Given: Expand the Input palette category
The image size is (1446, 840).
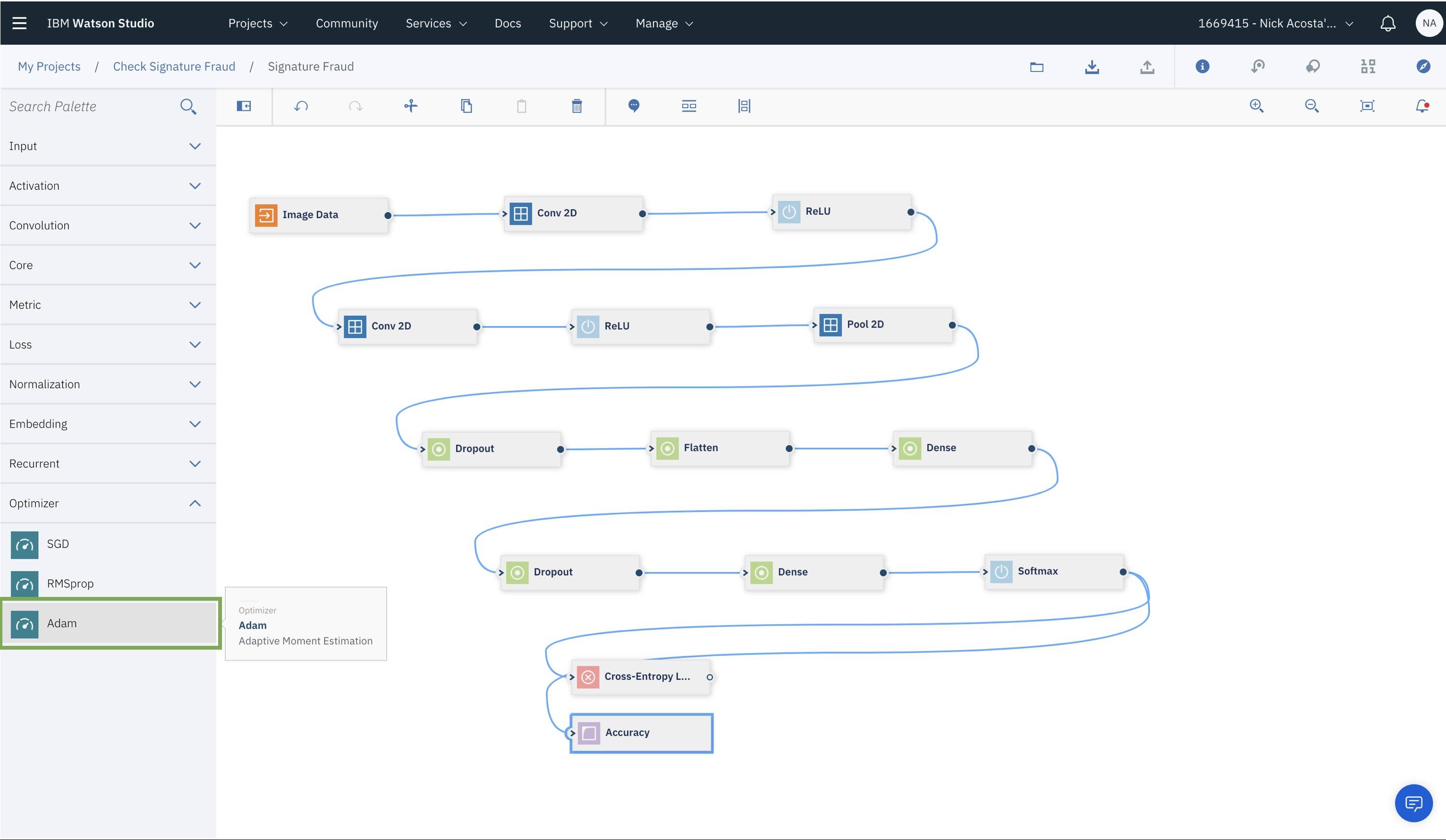Looking at the screenshot, I should [x=108, y=146].
